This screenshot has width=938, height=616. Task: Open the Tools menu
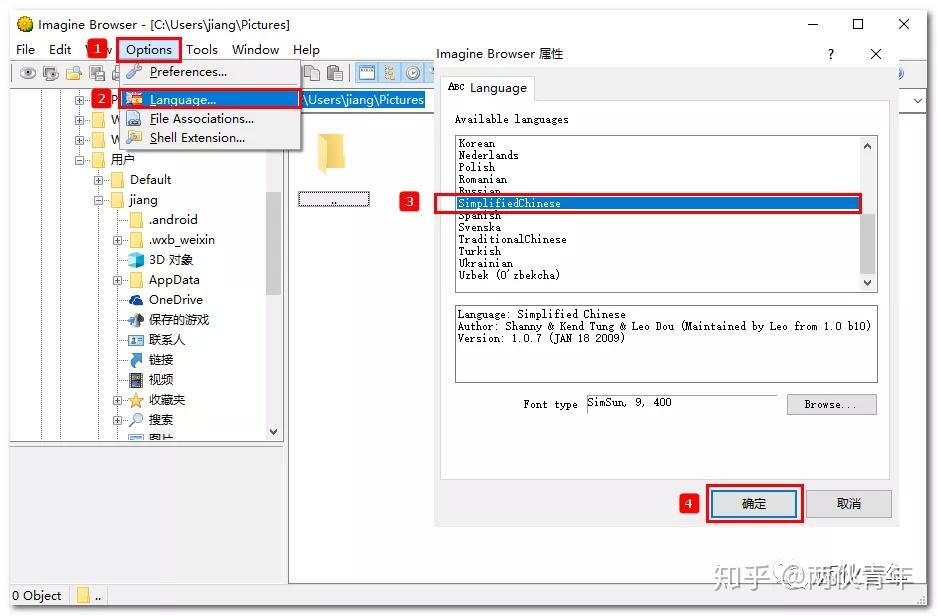tap(202, 50)
